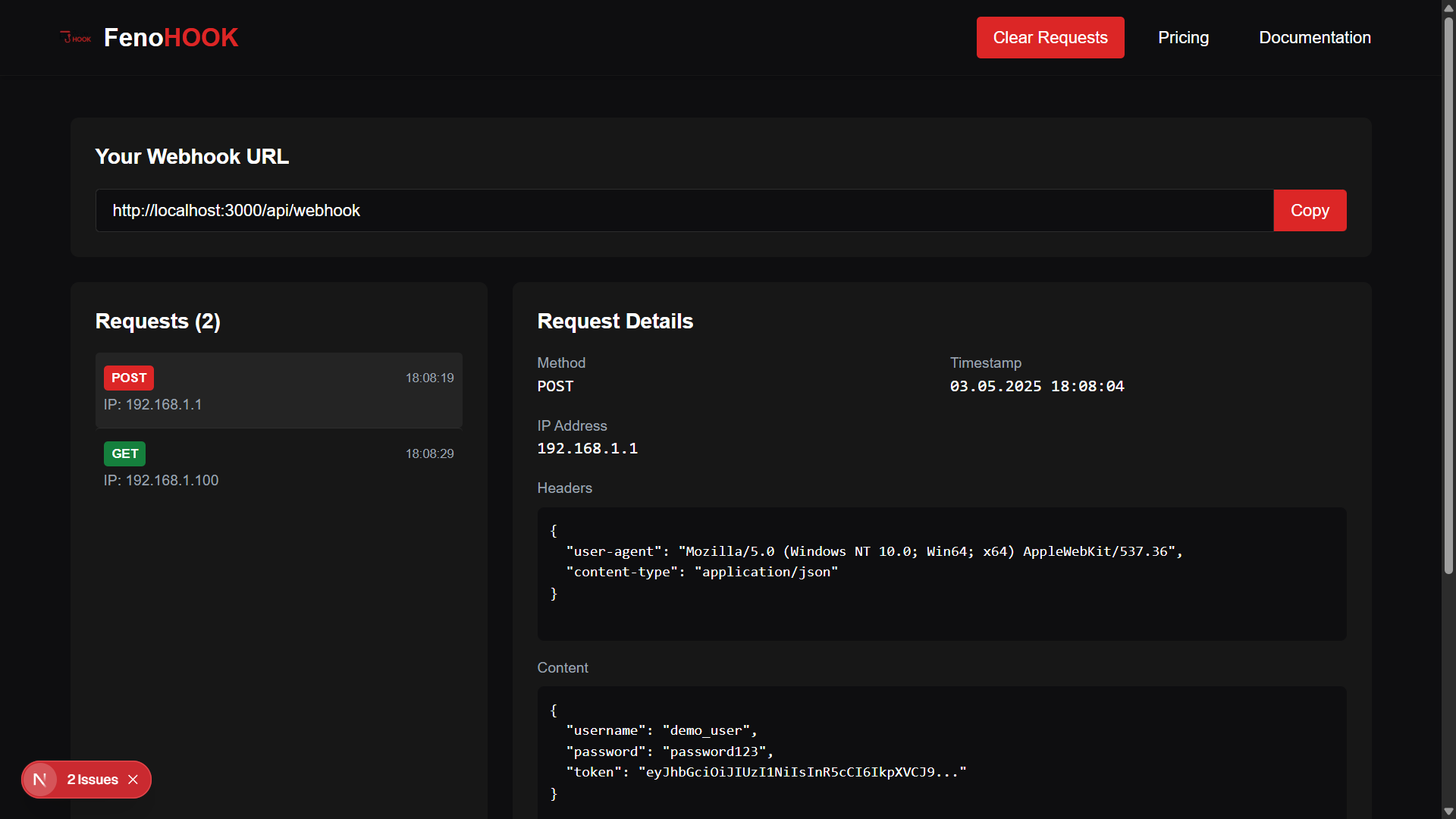Click the Headers JSON code block
The height and width of the screenshot is (819, 1456).
pos(941,573)
